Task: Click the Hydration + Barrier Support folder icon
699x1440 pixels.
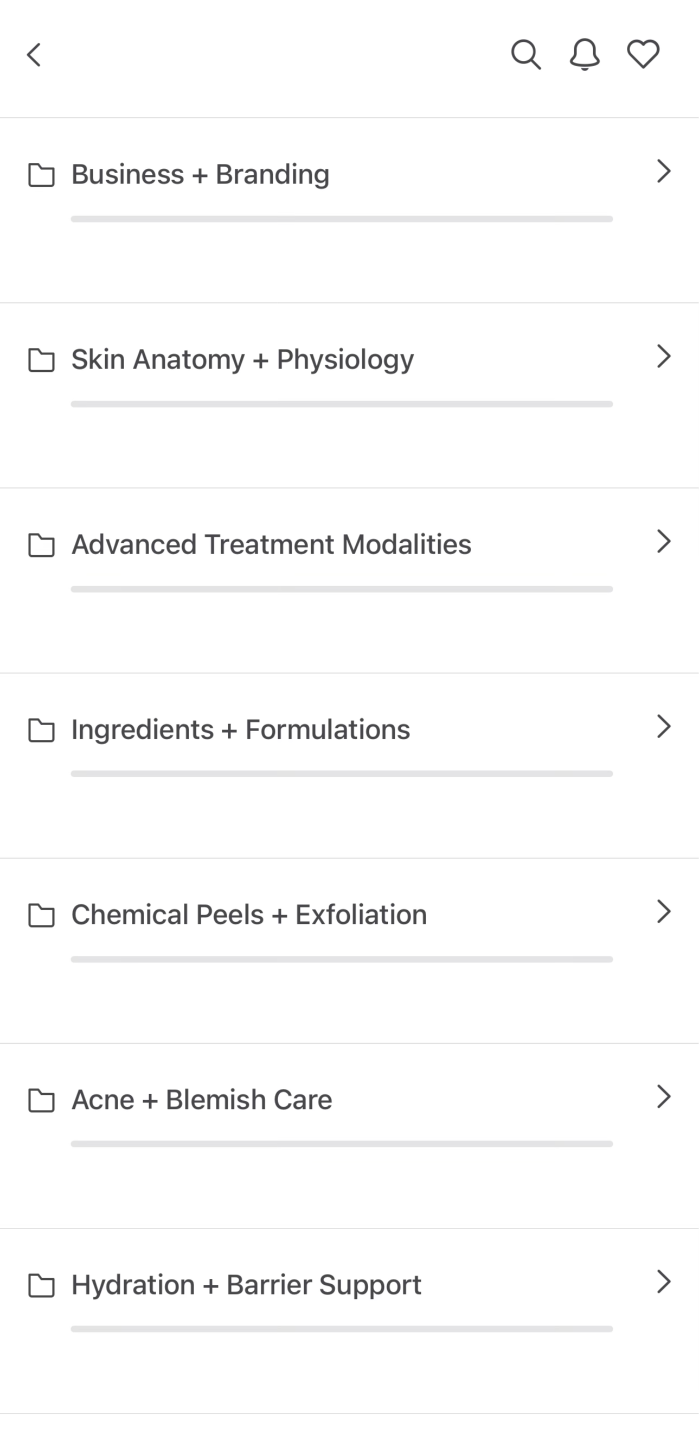Action: [x=41, y=1285]
